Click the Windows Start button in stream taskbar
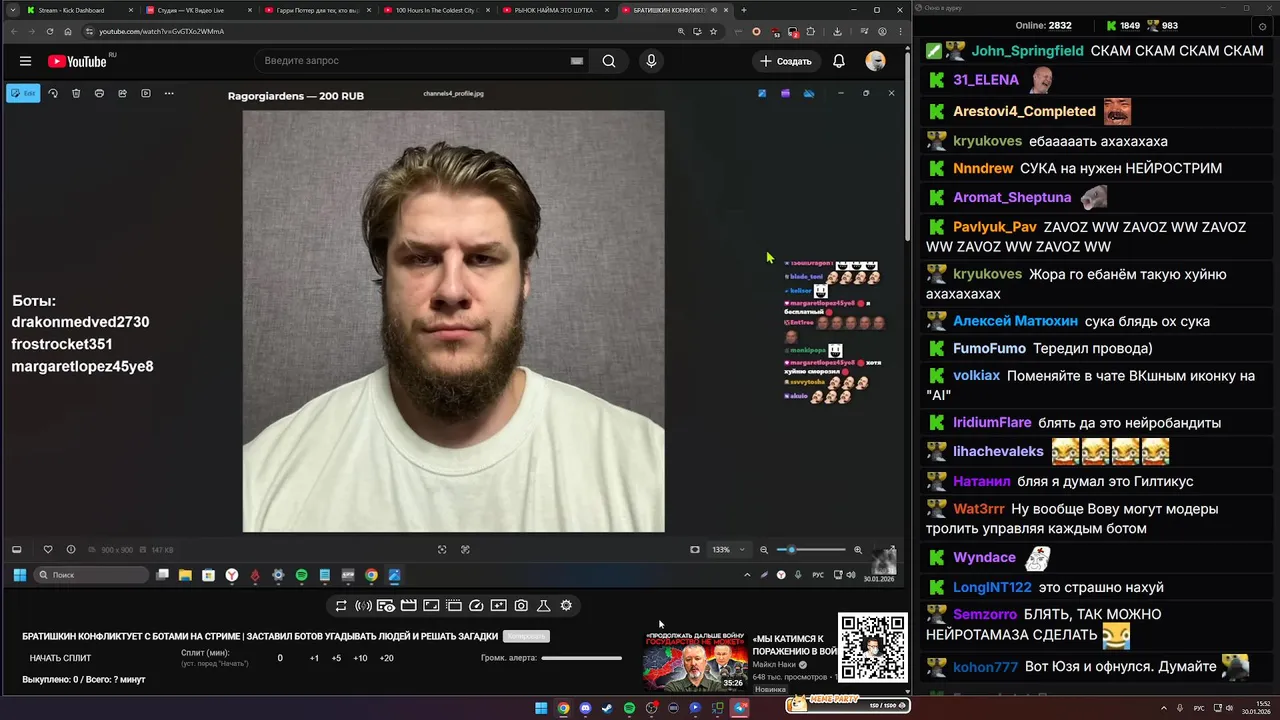This screenshot has width=1280, height=720. [x=19, y=575]
